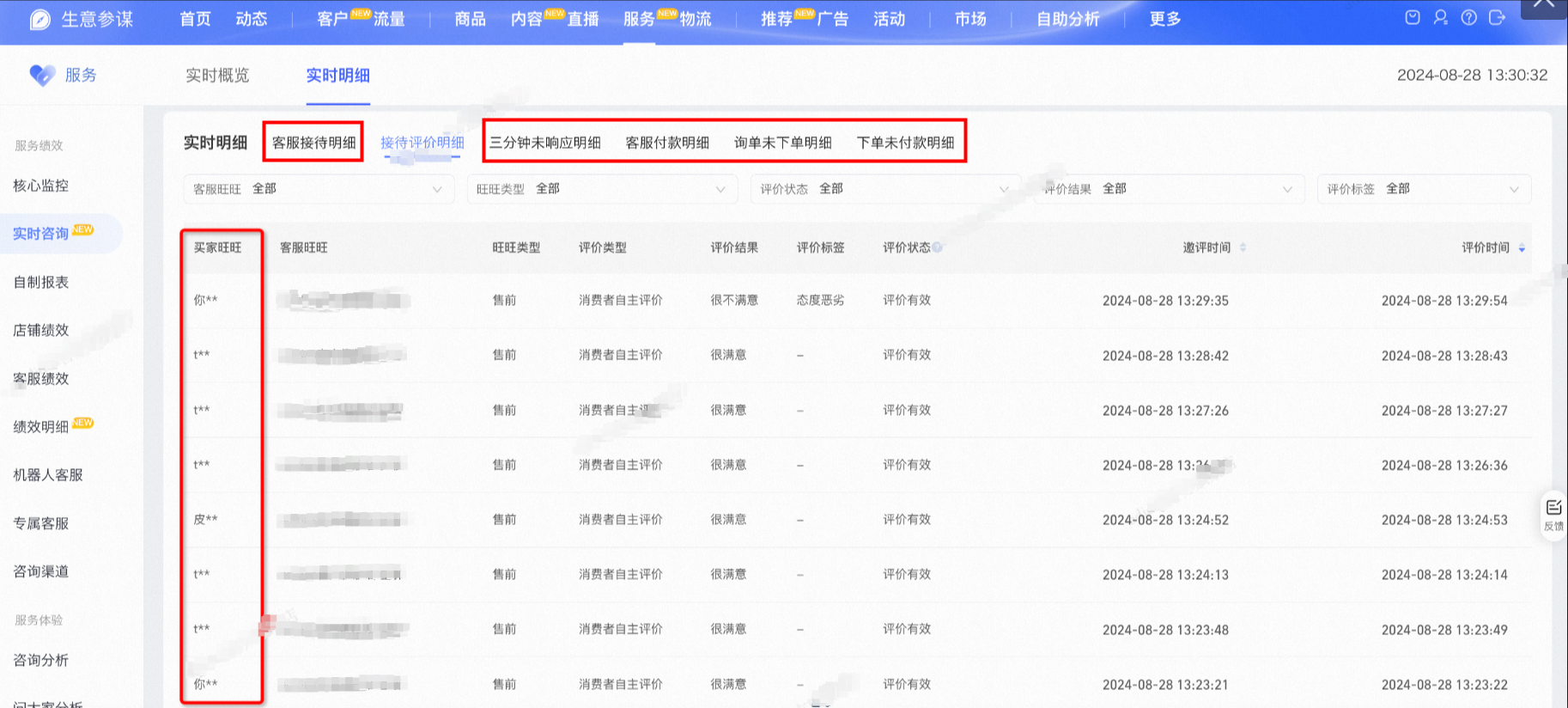The image size is (1568, 708).
Task: Open 专属客服 in the sidebar
Action: 41,523
